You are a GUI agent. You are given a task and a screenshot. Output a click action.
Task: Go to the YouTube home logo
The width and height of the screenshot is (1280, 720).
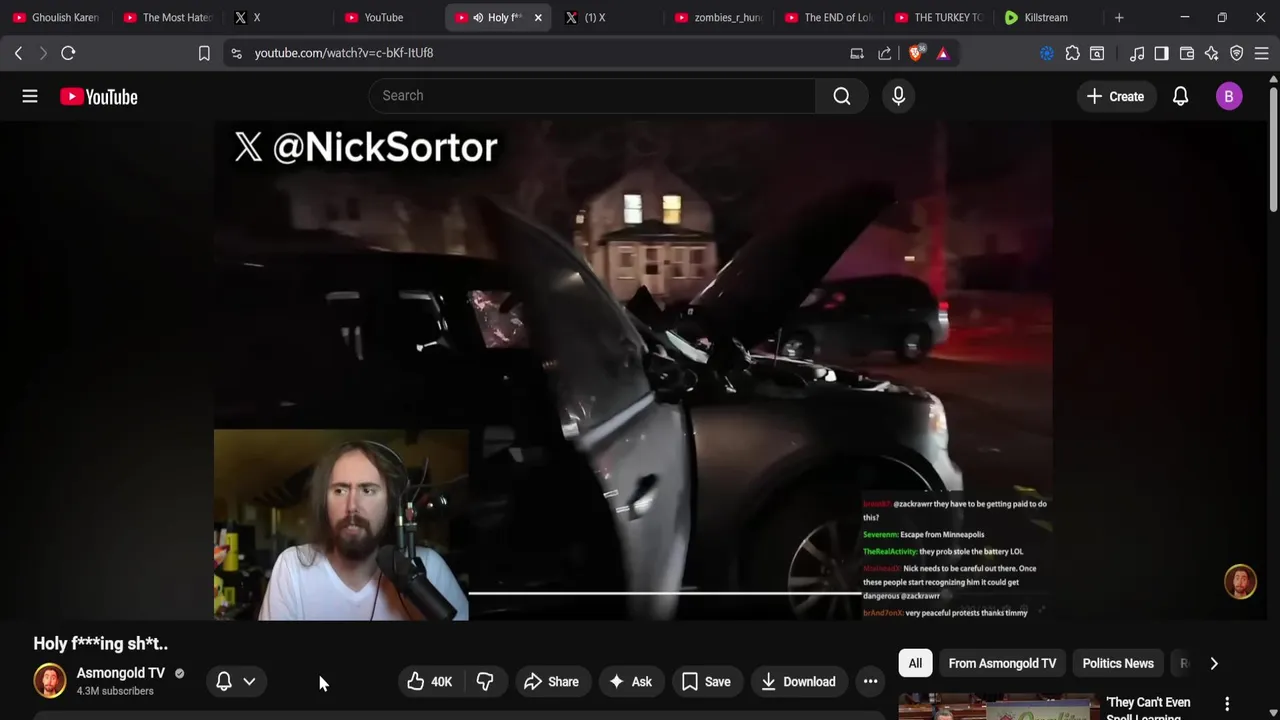[99, 97]
